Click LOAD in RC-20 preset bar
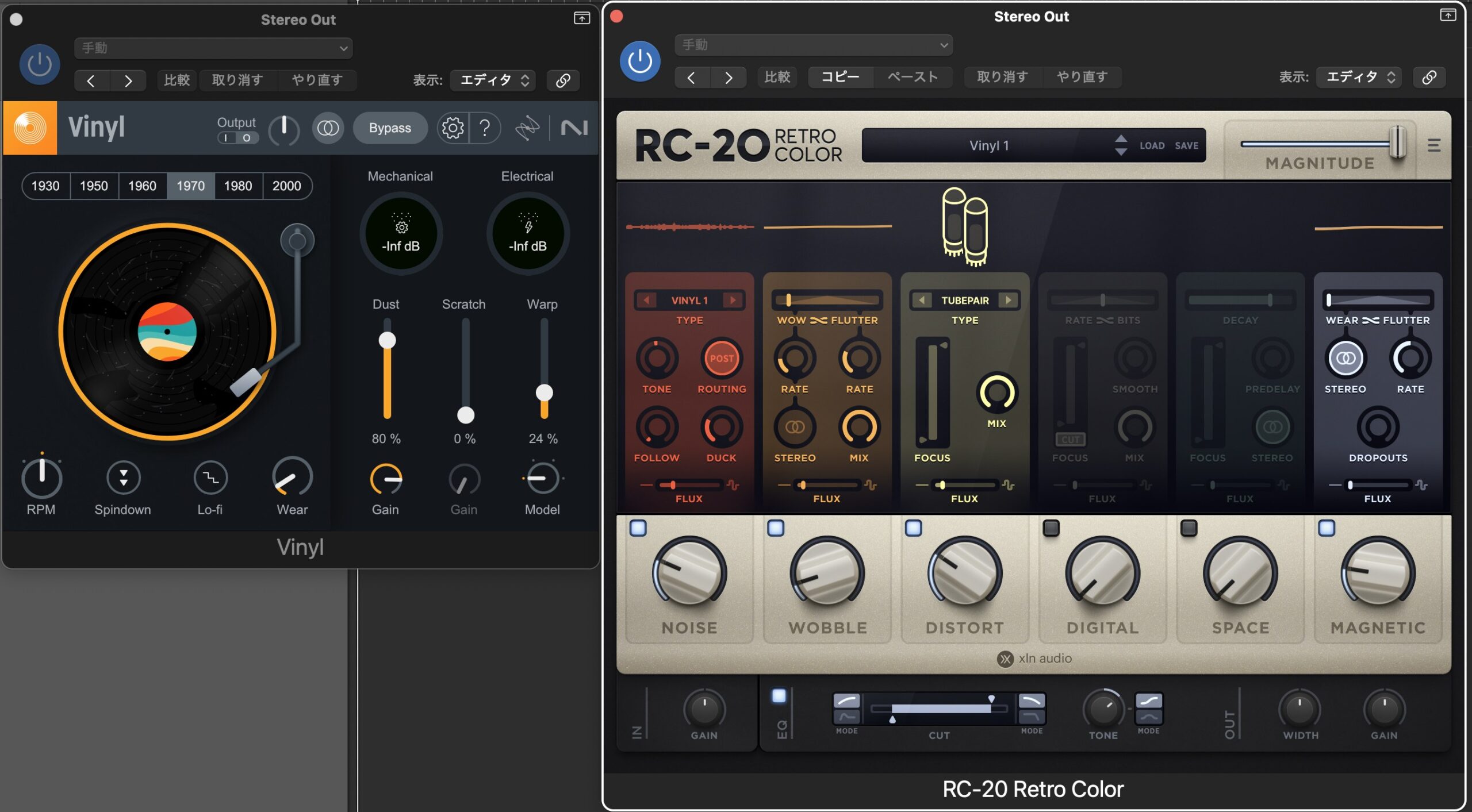 coord(1152,146)
